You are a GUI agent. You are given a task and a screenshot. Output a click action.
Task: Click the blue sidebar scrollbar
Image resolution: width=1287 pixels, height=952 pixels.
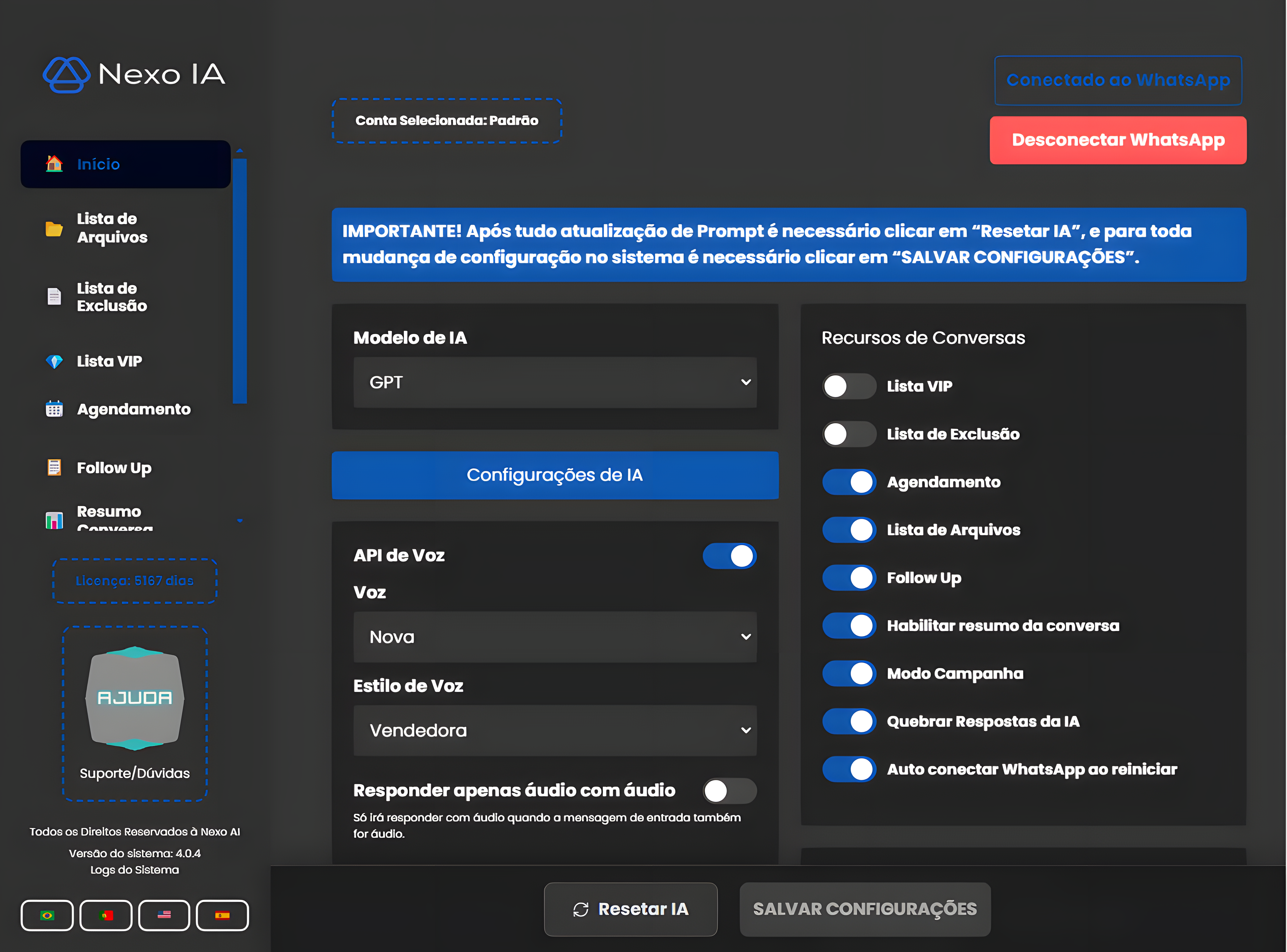point(240,281)
